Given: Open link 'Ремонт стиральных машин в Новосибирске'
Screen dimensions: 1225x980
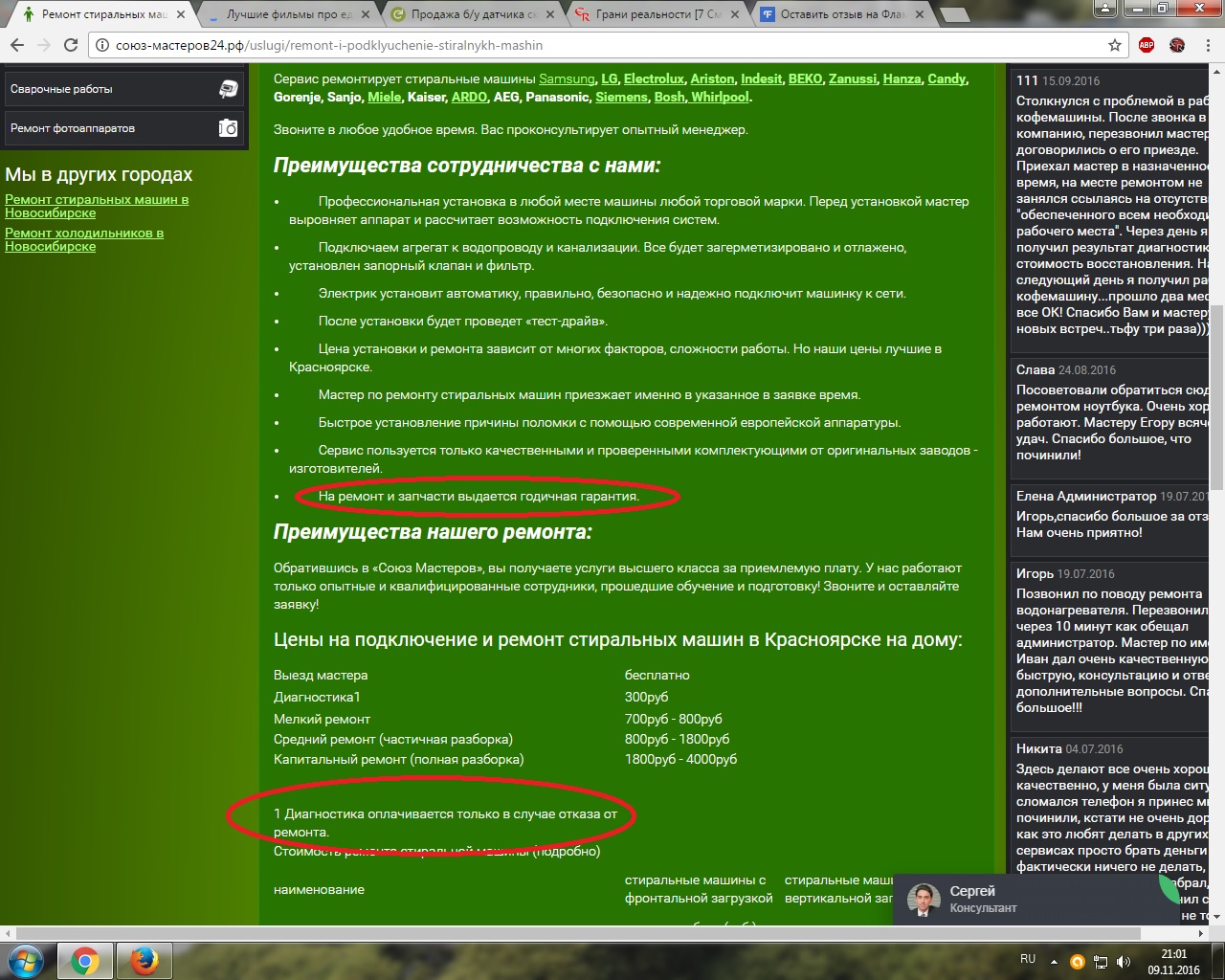Looking at the screenshot, I should point(97,207).
